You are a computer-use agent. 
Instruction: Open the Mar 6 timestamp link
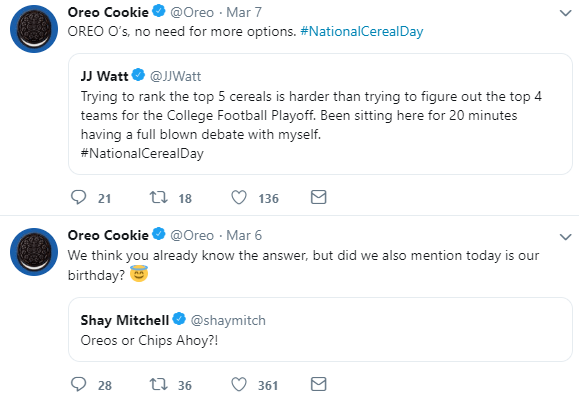coord(244,235)
